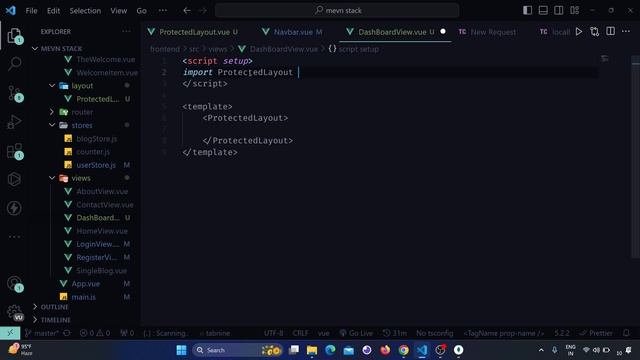Open userStore.js in explorer
The height and width of the screenshot is (360, 640).
(96, 165)
